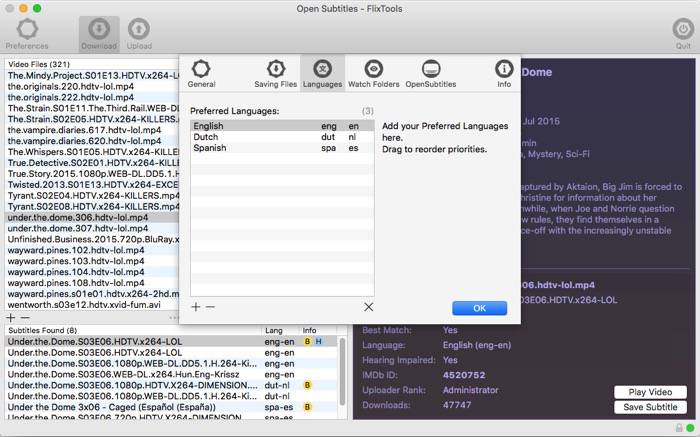The width and height of the screenshot is (700, 437).
Task: Select the.vampire.diaries.617.hdtv-lol.mp4 file
Action: tap(92, 130)
